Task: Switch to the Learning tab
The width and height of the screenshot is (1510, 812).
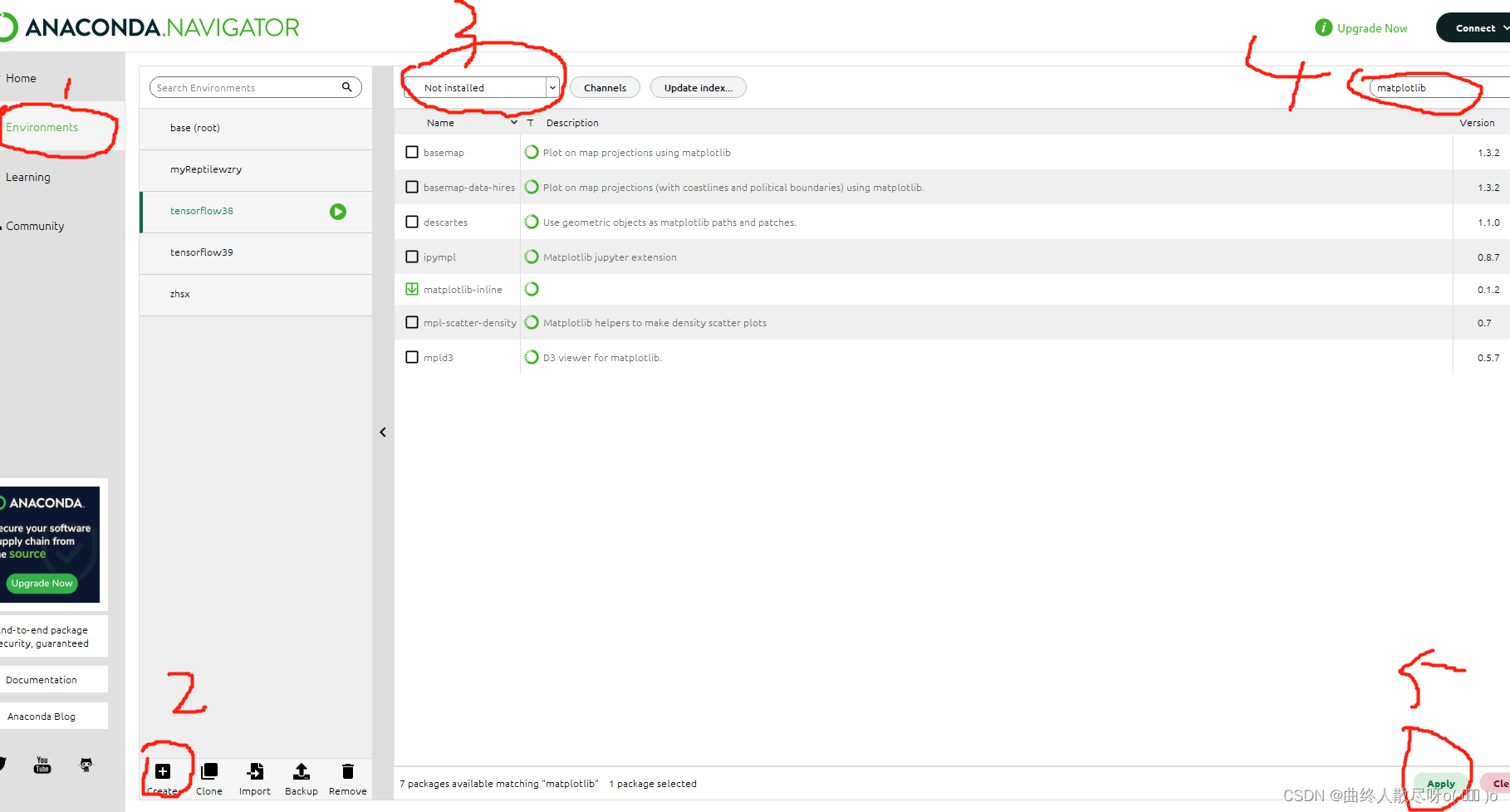Action: click(27, 177)
